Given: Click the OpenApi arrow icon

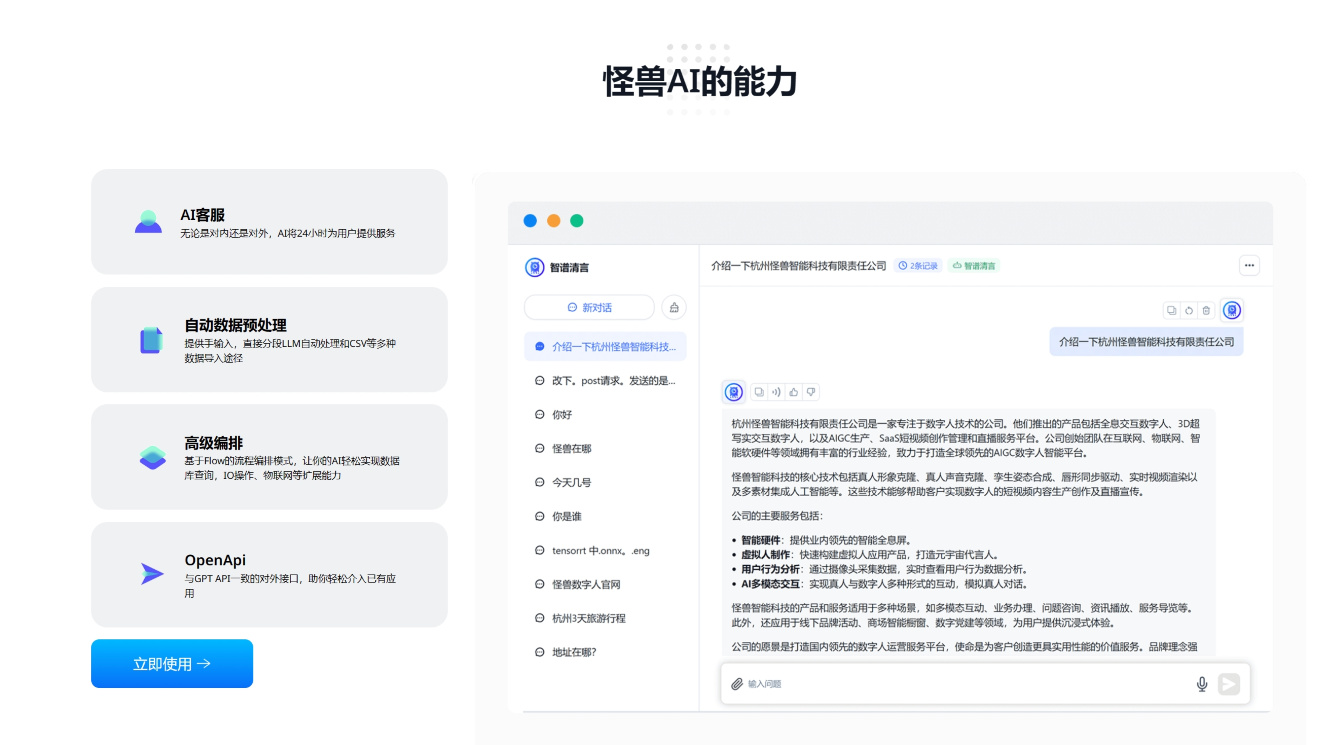Looking at the screenshot, I should pyautogui.click(x=151, y=574).
